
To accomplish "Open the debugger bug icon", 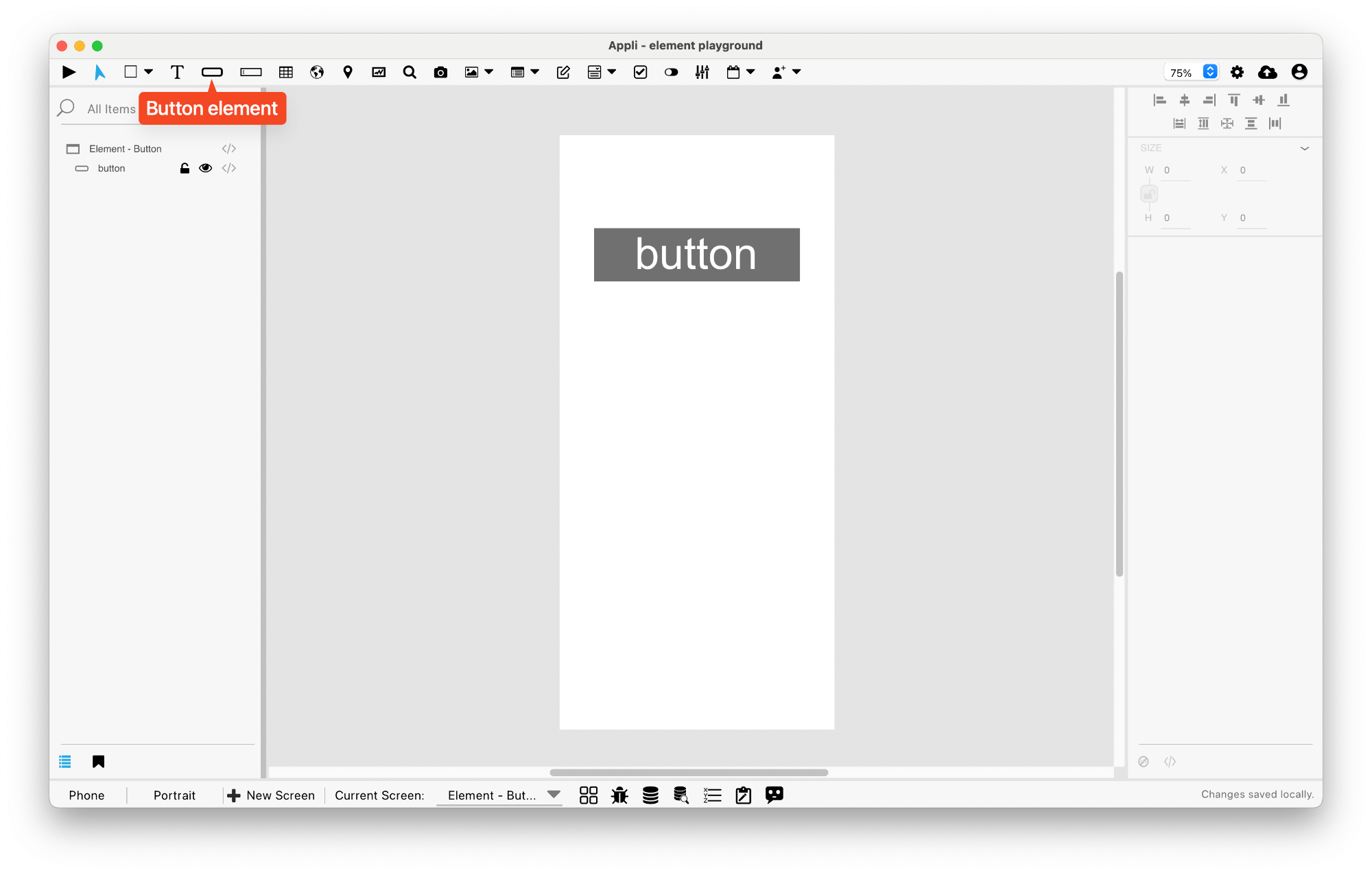I will (619, 795).
